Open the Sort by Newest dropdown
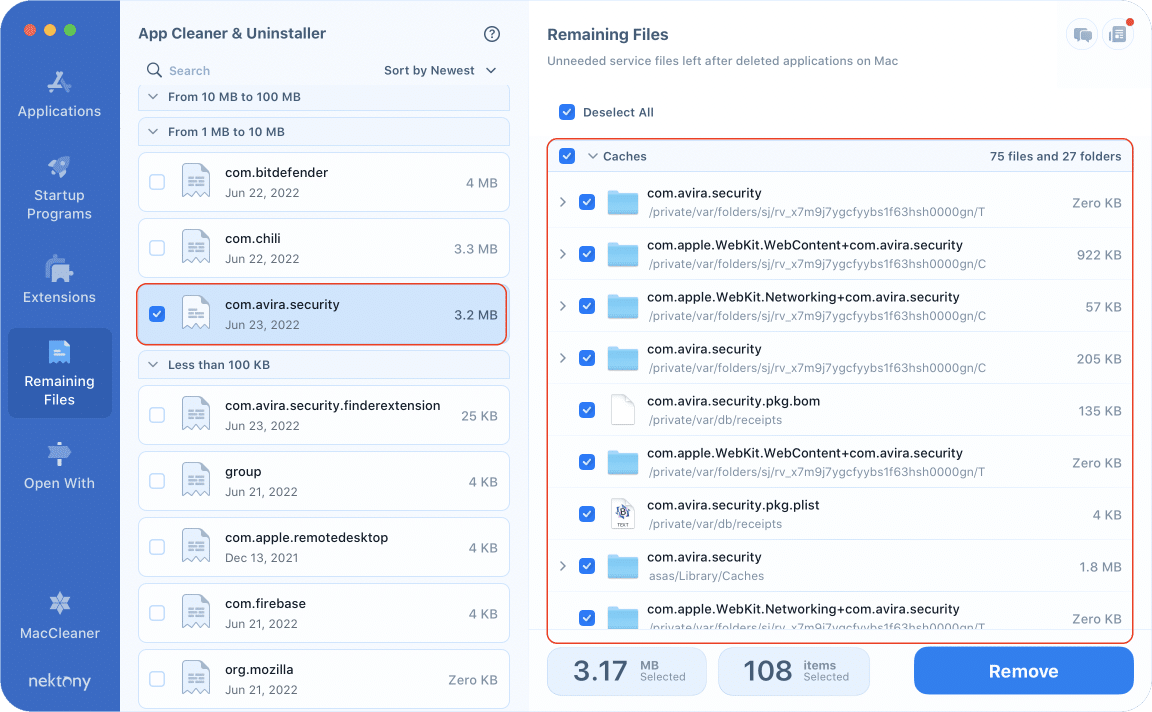 440,71
